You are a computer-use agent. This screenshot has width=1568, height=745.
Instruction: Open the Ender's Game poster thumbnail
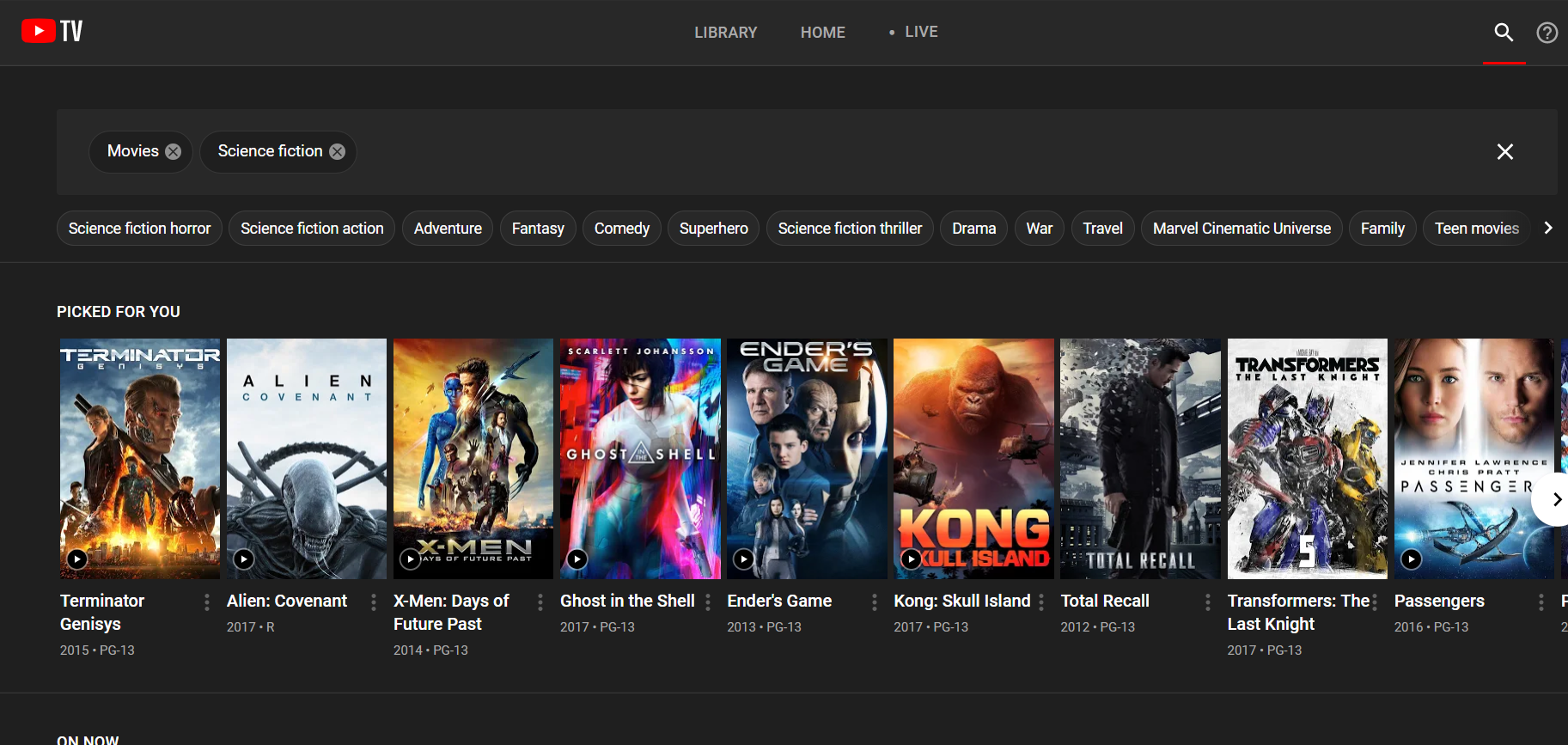coord(807,458)
